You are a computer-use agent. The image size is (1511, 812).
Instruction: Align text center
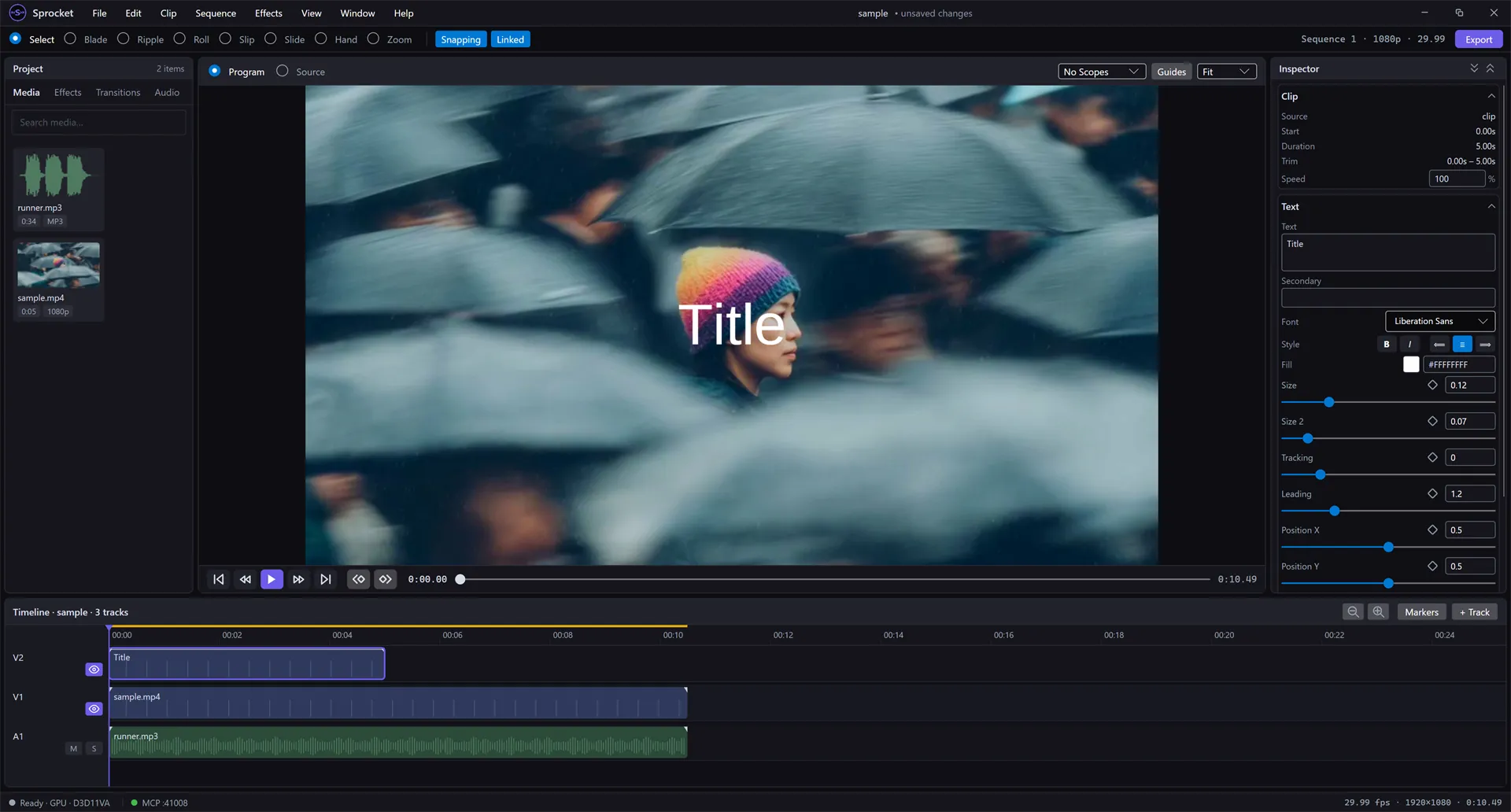point(1462,344)
